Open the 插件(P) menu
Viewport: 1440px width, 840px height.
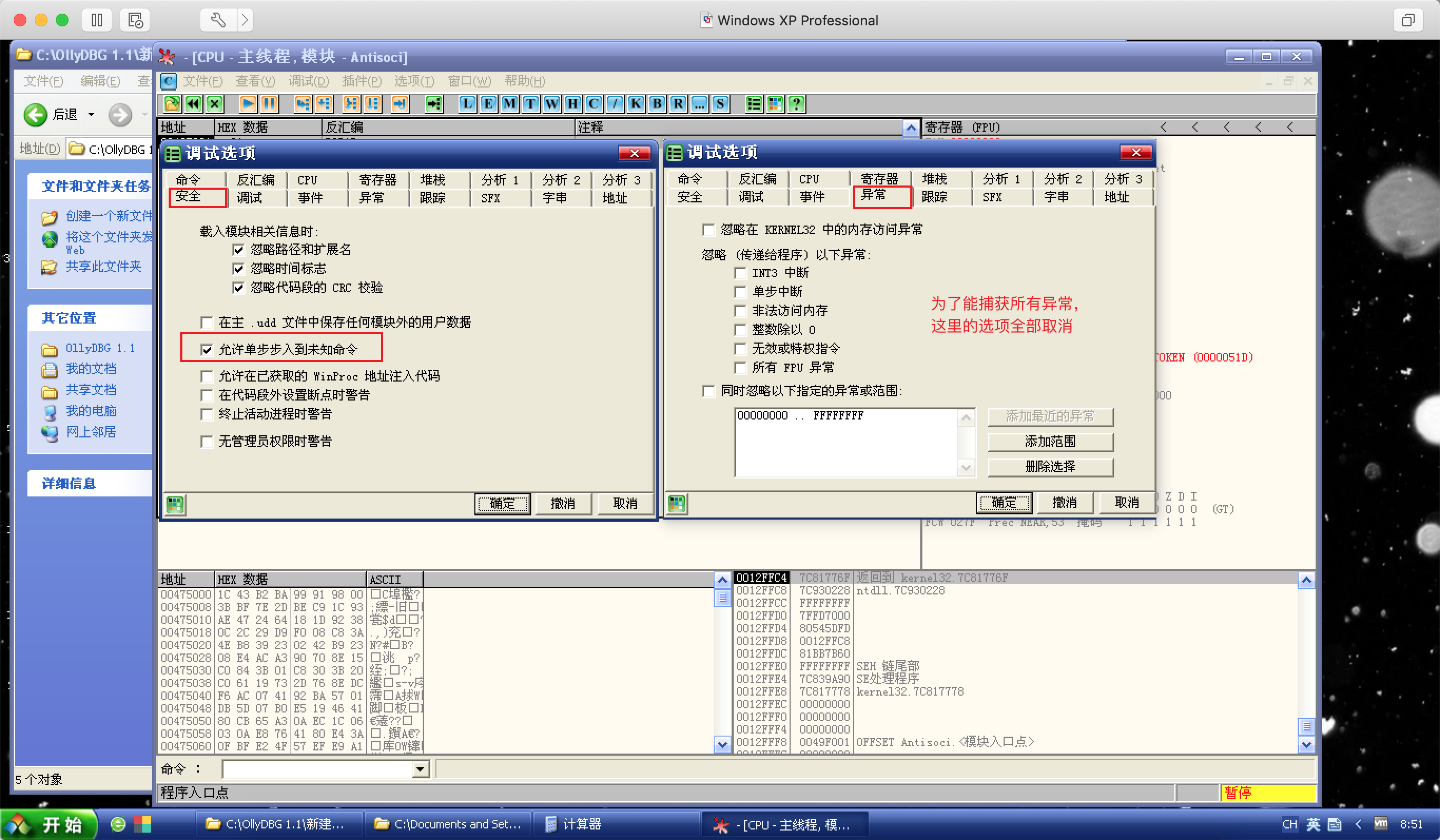tap(361, 81)
